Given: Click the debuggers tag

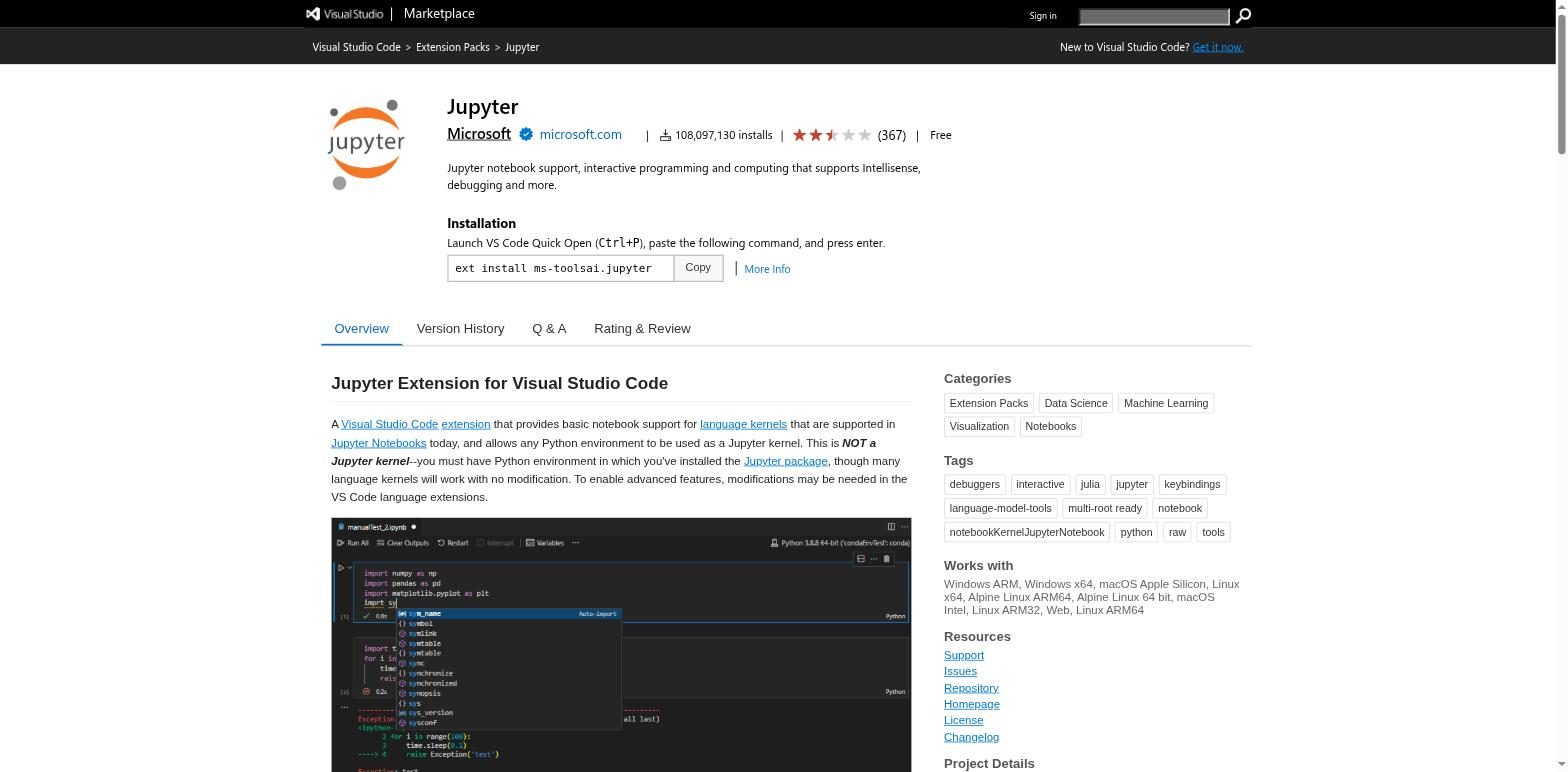Looking at the screenshot, I should (974, 484).
